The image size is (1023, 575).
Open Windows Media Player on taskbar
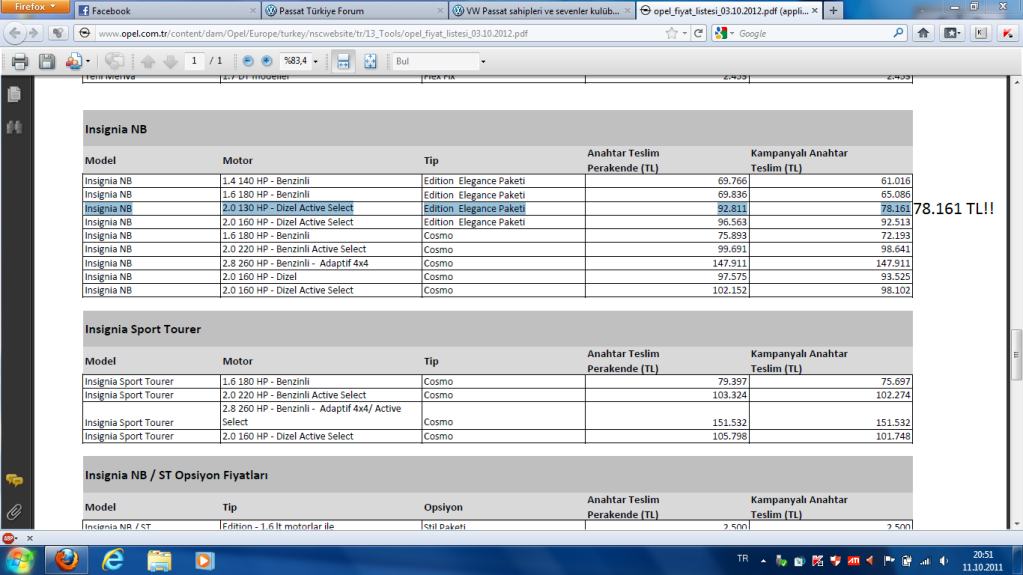point(204,561)
